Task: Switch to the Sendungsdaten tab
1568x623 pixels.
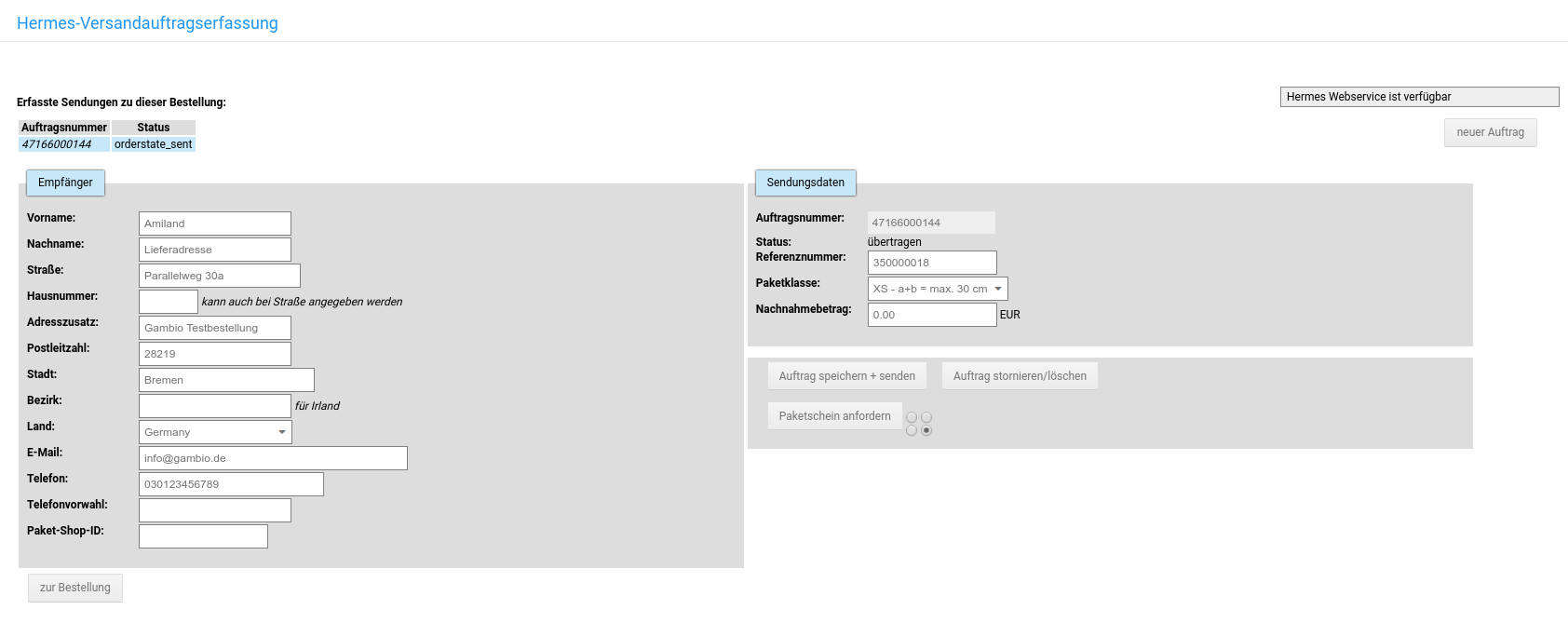Action: [805, 183]
